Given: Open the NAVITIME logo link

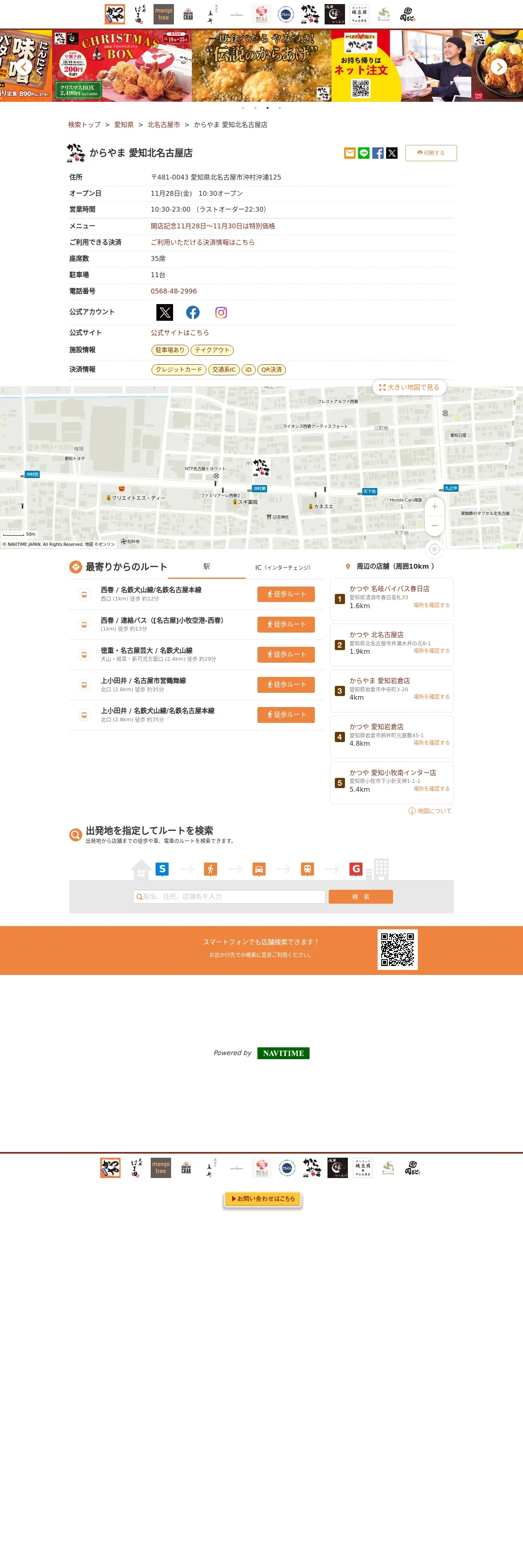Looking at the screenshot, I should tap(283, 1053).
